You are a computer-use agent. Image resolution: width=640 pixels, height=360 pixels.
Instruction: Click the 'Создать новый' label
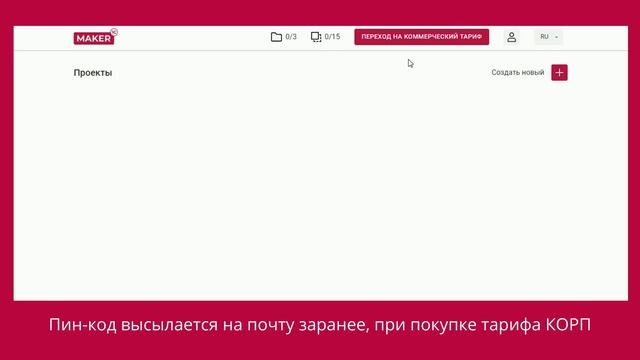click(518, 73)
